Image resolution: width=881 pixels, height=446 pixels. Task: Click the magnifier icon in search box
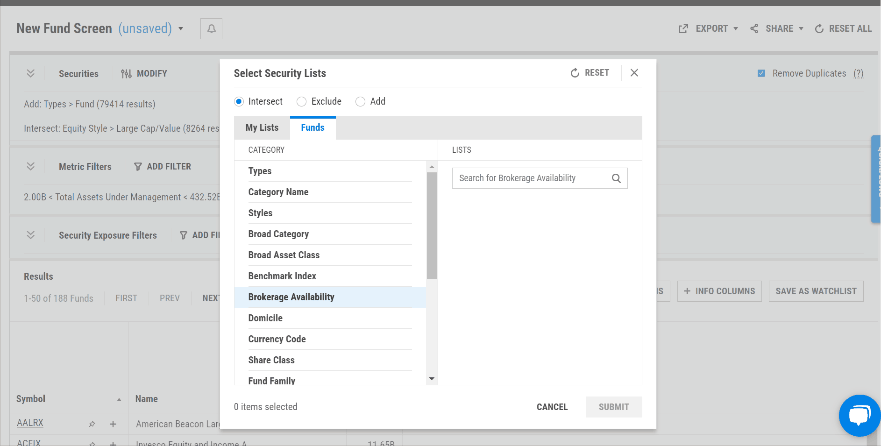pyautogui.click(x=616, y=179)
